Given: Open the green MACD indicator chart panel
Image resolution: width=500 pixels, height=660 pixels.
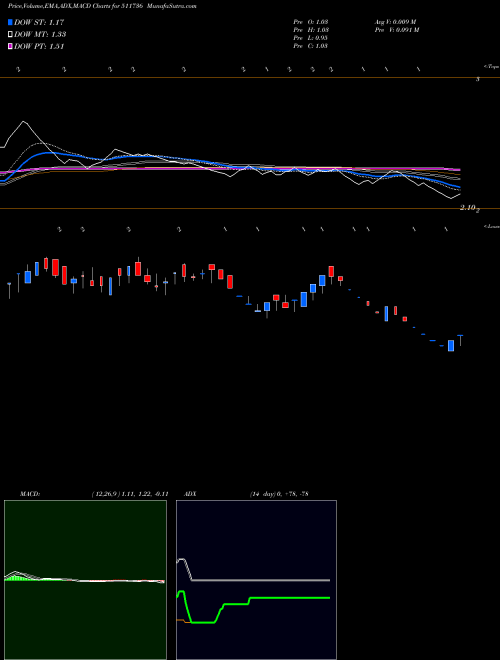Looking at the screenshot, I should tap(85, 580).
